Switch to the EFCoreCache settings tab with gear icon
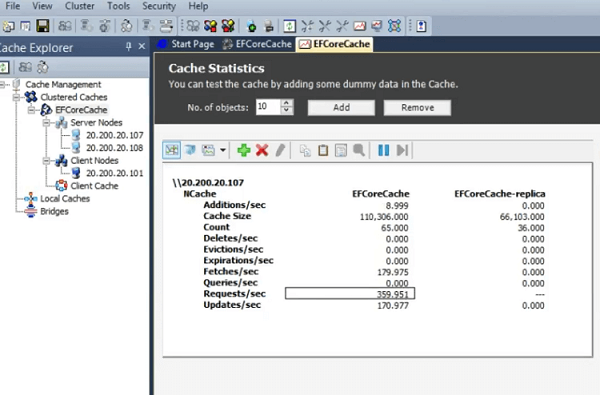Screen dimensions: 600x395 click(x=257, y=44)
